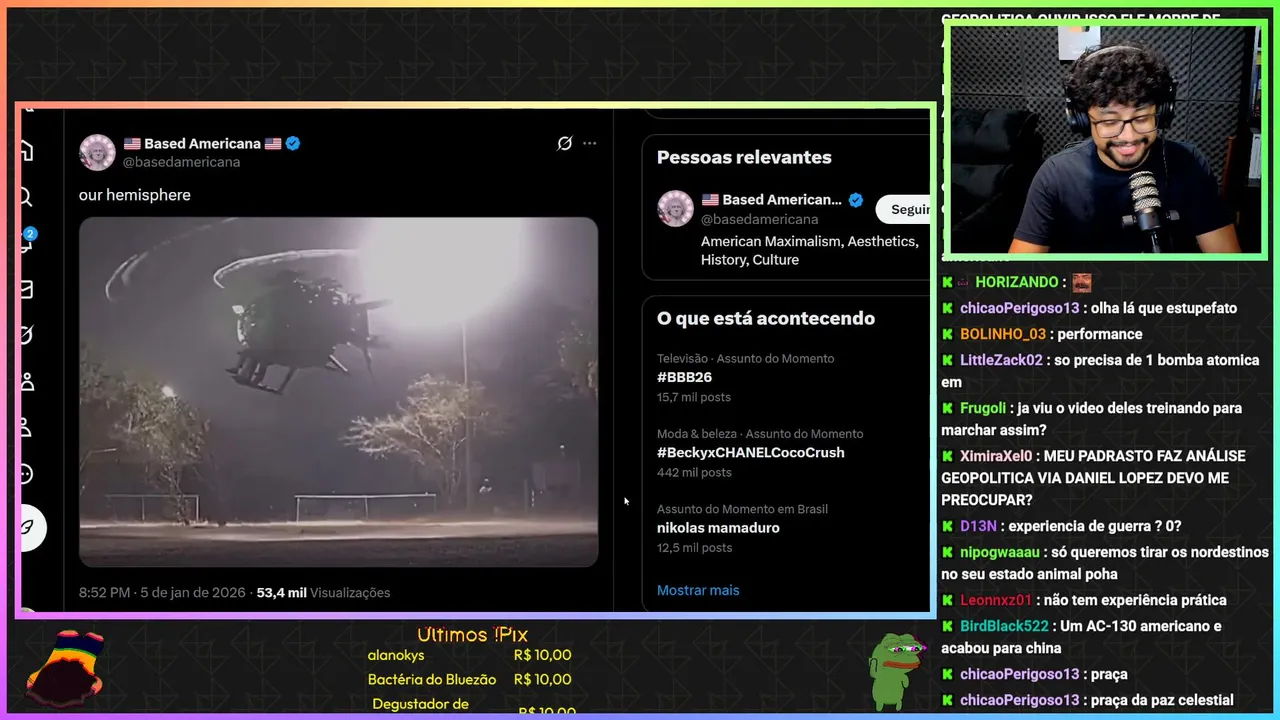Click Mostrar mais link
The height and width of the screenshot is (720, 1280).
698,590
